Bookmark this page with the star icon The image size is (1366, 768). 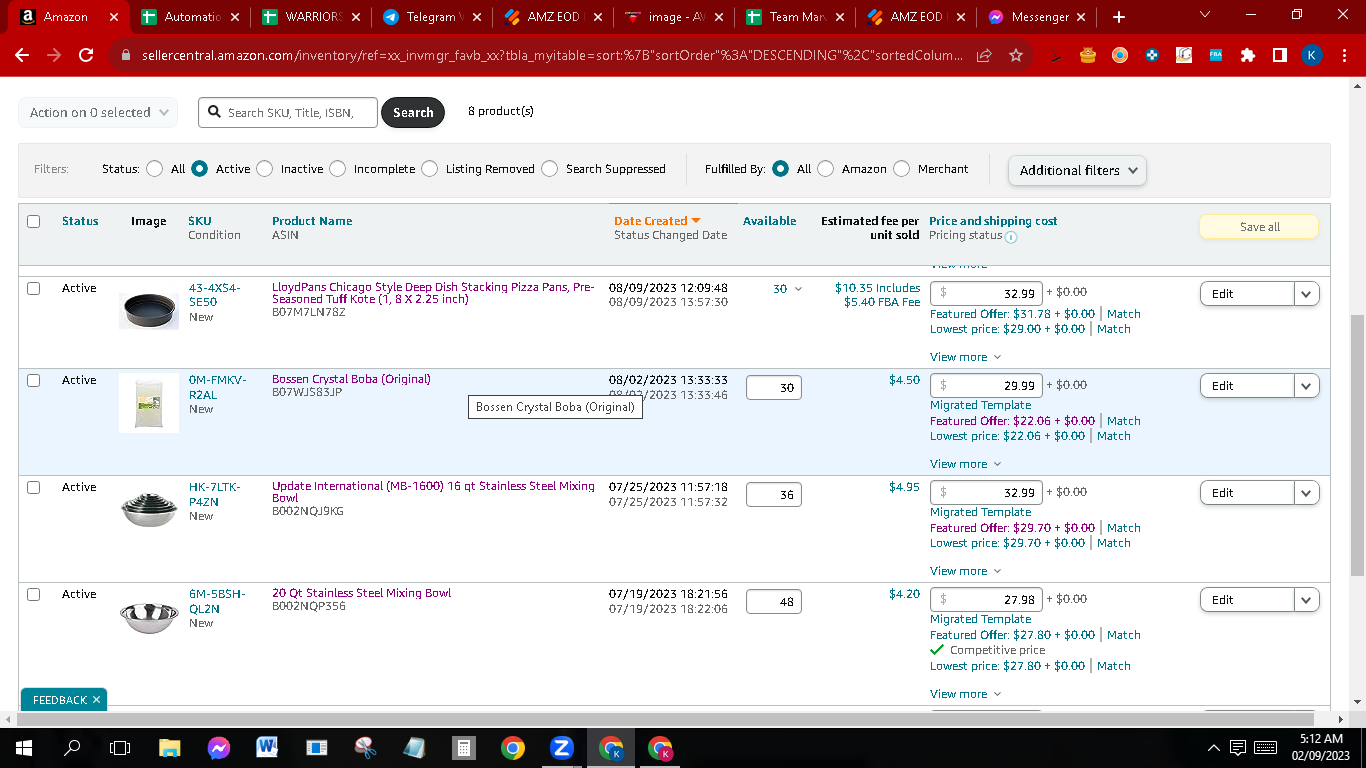pyautogui.click(x=1016, y=56)
